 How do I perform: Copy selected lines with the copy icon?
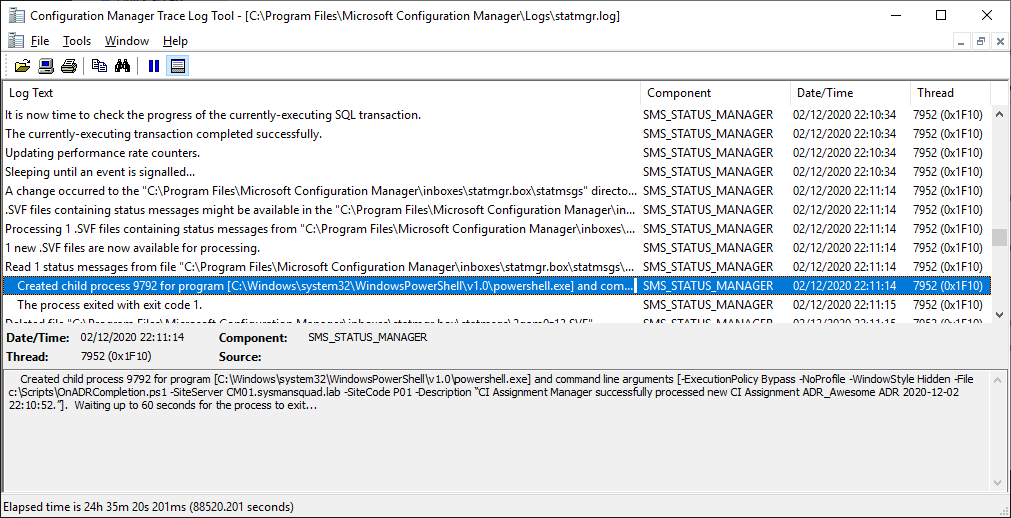[99, 66]
